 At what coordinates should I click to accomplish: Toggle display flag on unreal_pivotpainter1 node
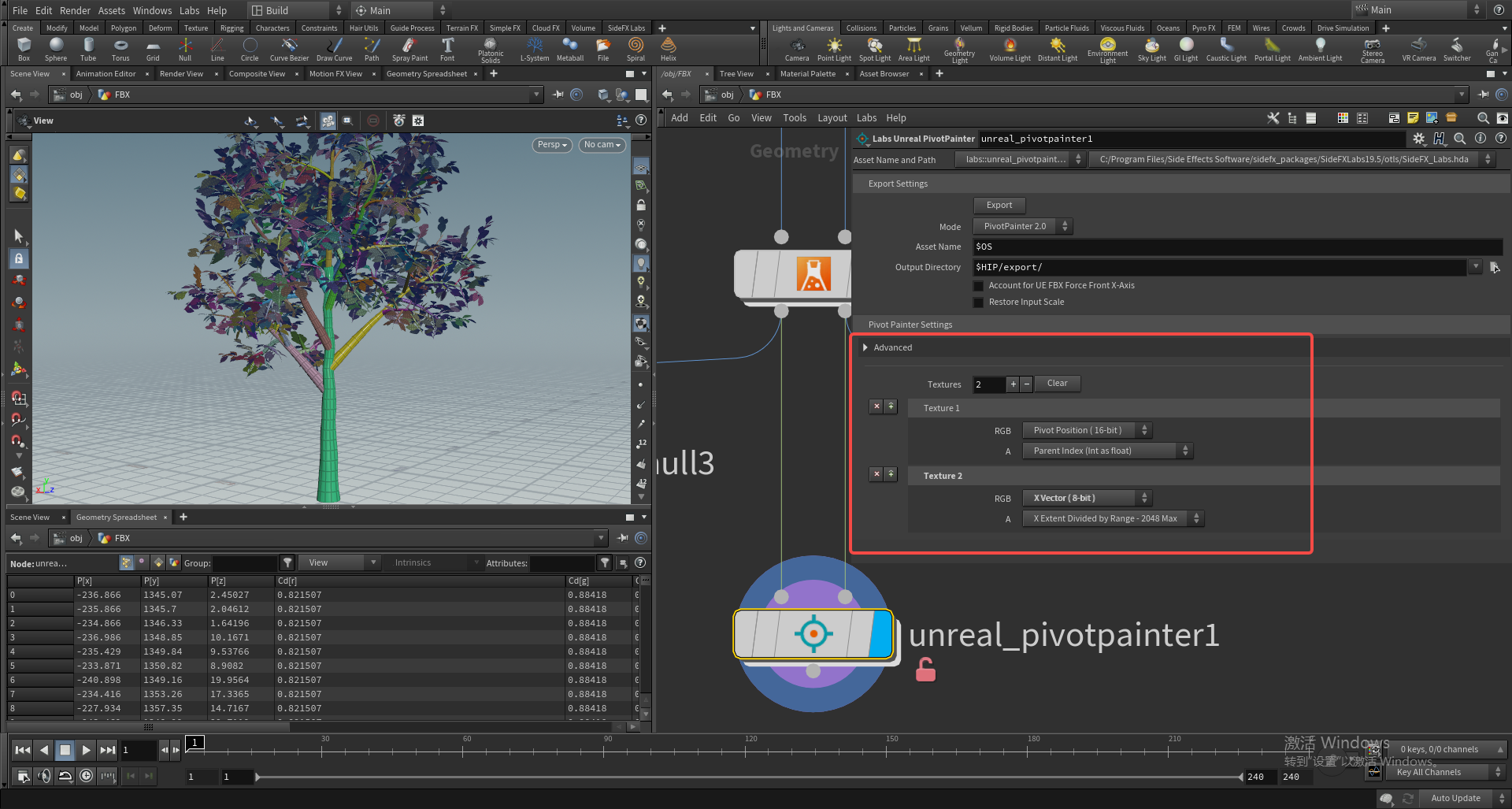click(x=881, y=634)
